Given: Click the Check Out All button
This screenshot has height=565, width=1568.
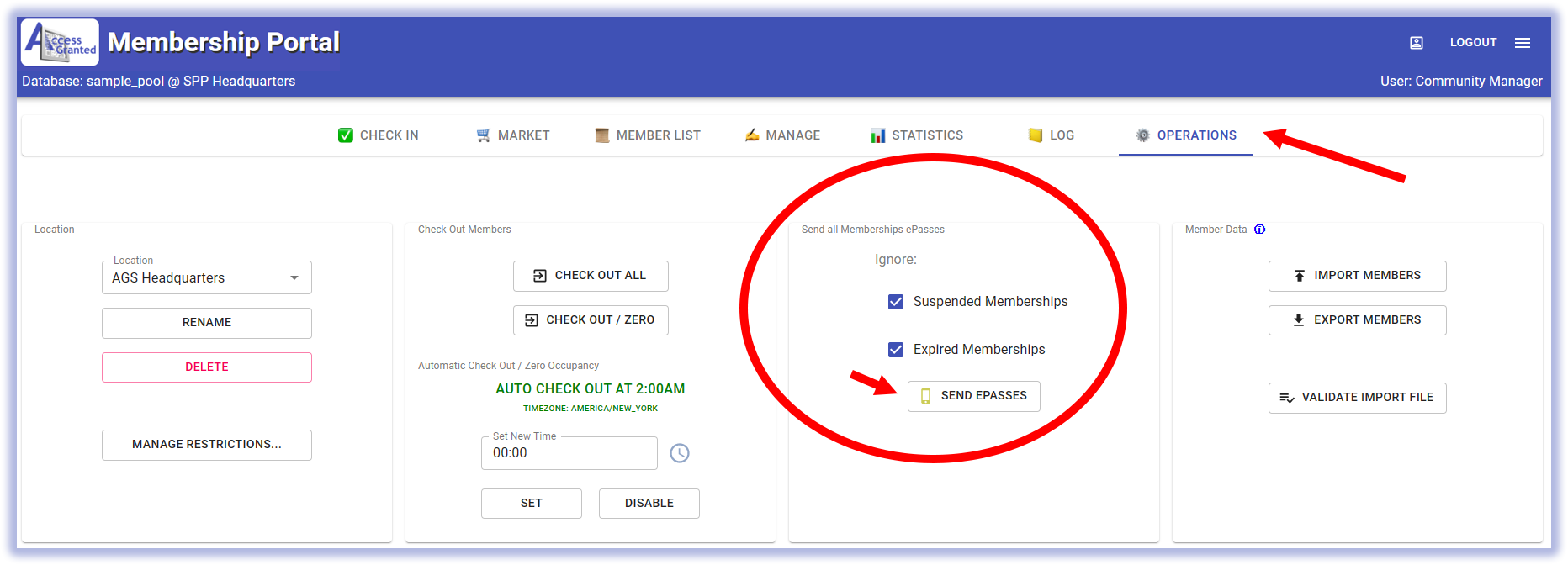Looking at the screenshot, I should pyautogui.click(x=591, y=276).
